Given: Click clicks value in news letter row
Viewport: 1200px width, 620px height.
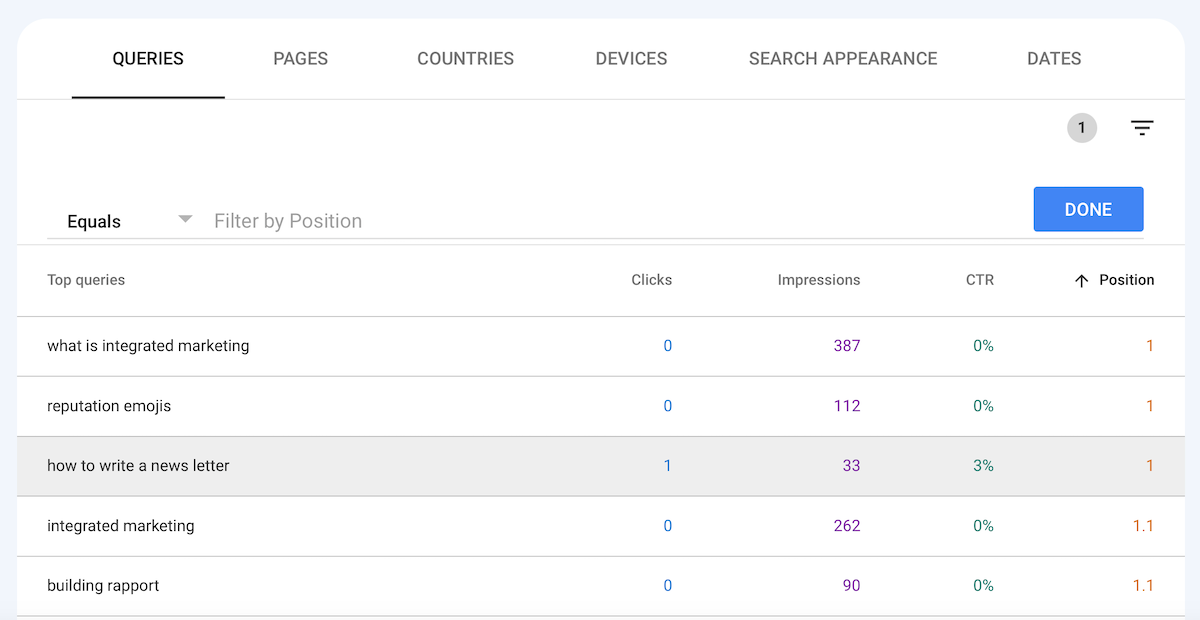Looking at the screenshot, I should click(x=668, y=466).
